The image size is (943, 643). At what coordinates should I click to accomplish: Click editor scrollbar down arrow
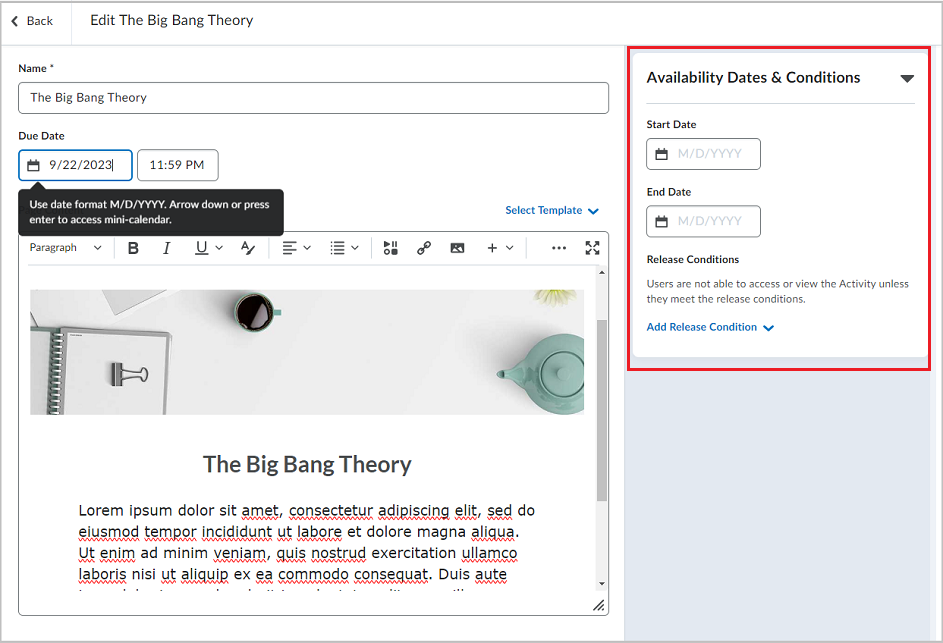[x=602, y=584]
